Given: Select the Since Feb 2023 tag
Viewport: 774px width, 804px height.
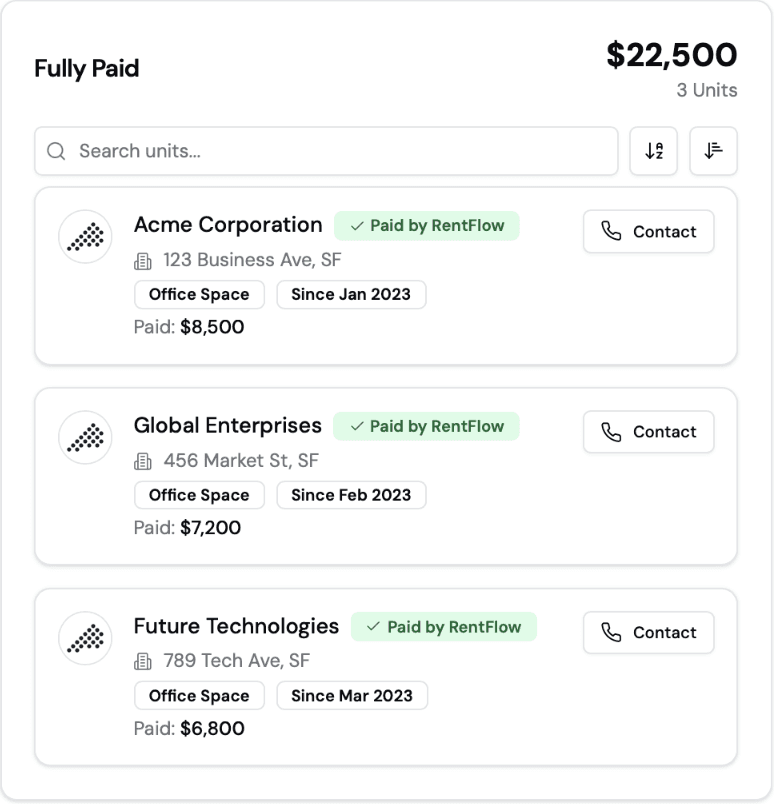Looking at the screenshot, I should coord(351,495).
